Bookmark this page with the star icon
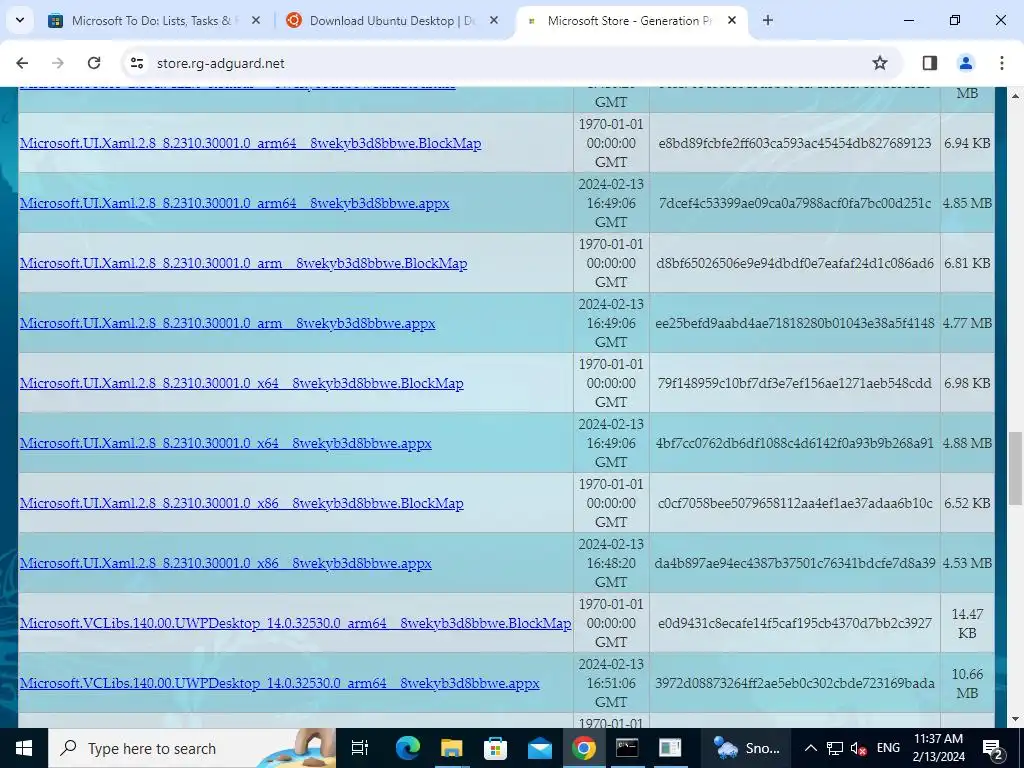The image size is (1024, 768). 880,63
